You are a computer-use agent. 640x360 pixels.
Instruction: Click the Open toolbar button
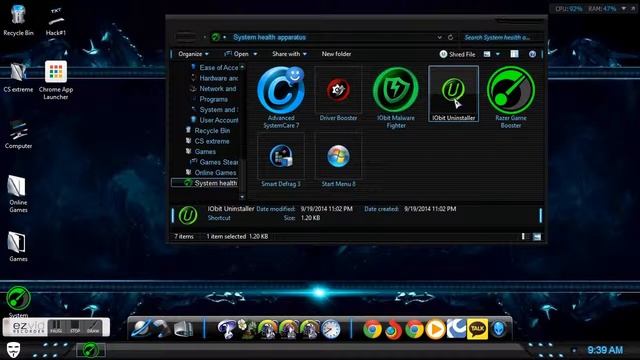237,54
